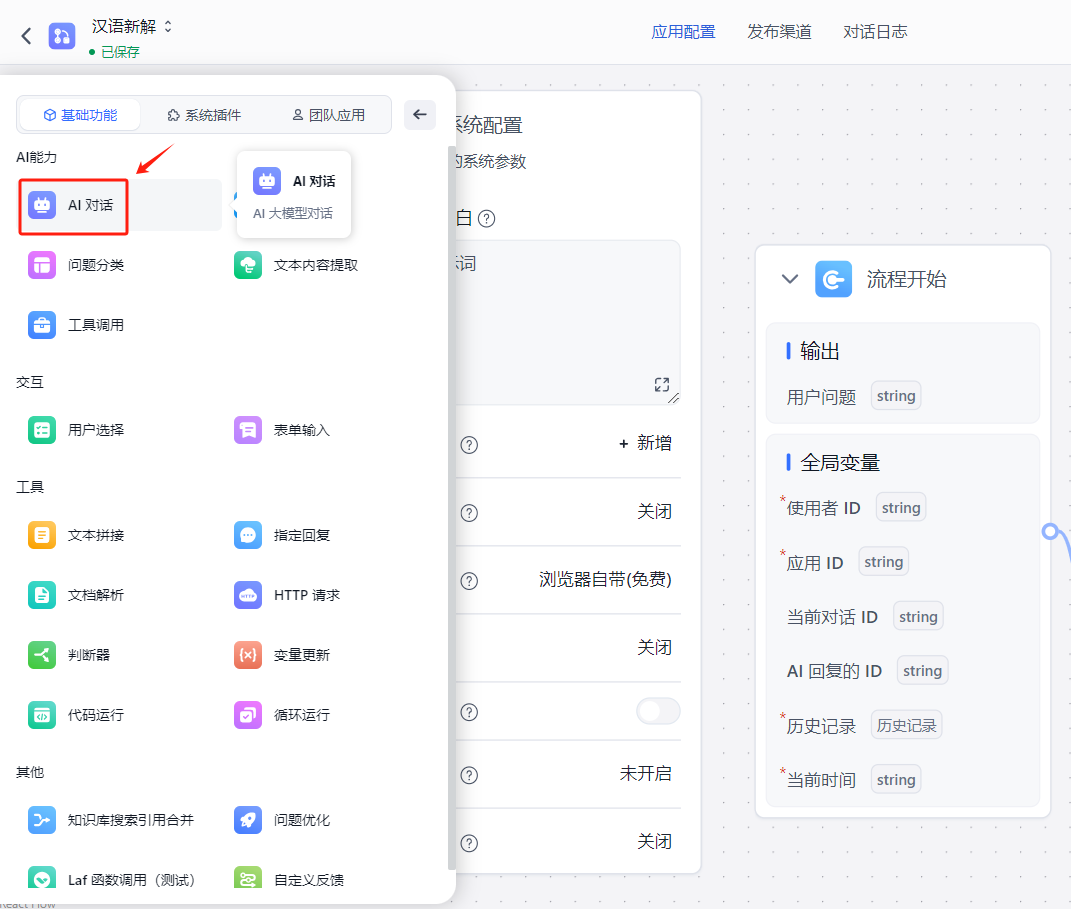Screen dimensions: 1071x909
Task: Add 问题分类 node icon
Action: pyautogui.click(x=42, y=265)
